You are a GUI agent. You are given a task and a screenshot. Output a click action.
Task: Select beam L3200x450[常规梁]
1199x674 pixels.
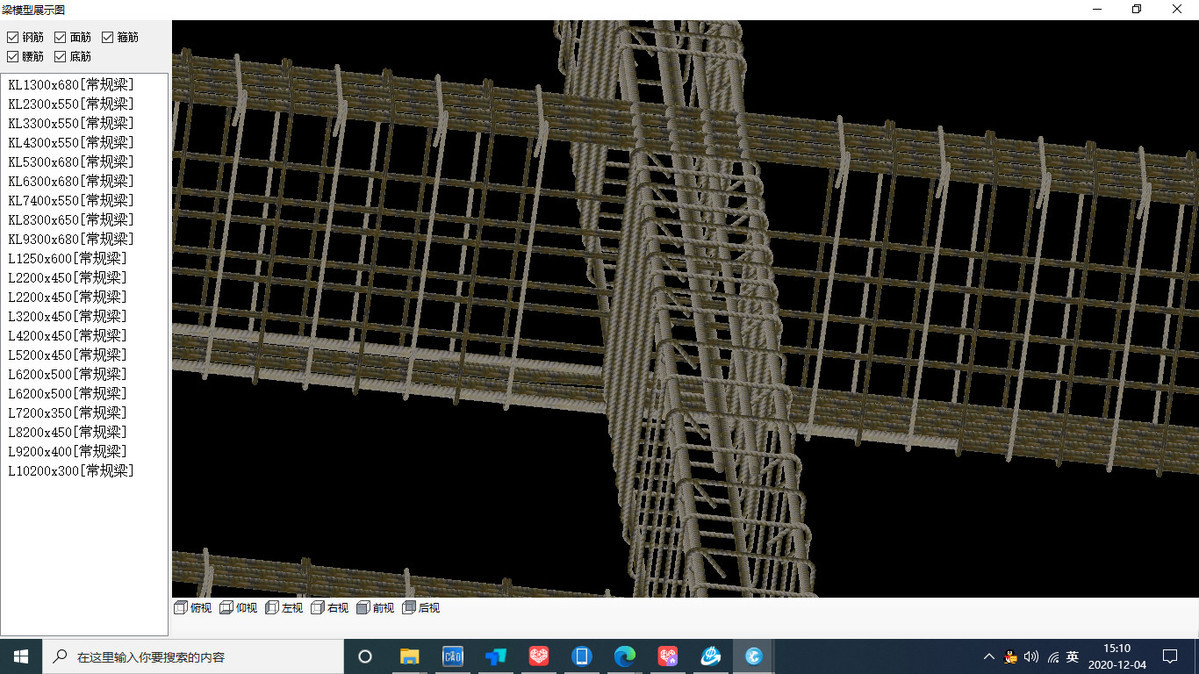tap(67, 316)
